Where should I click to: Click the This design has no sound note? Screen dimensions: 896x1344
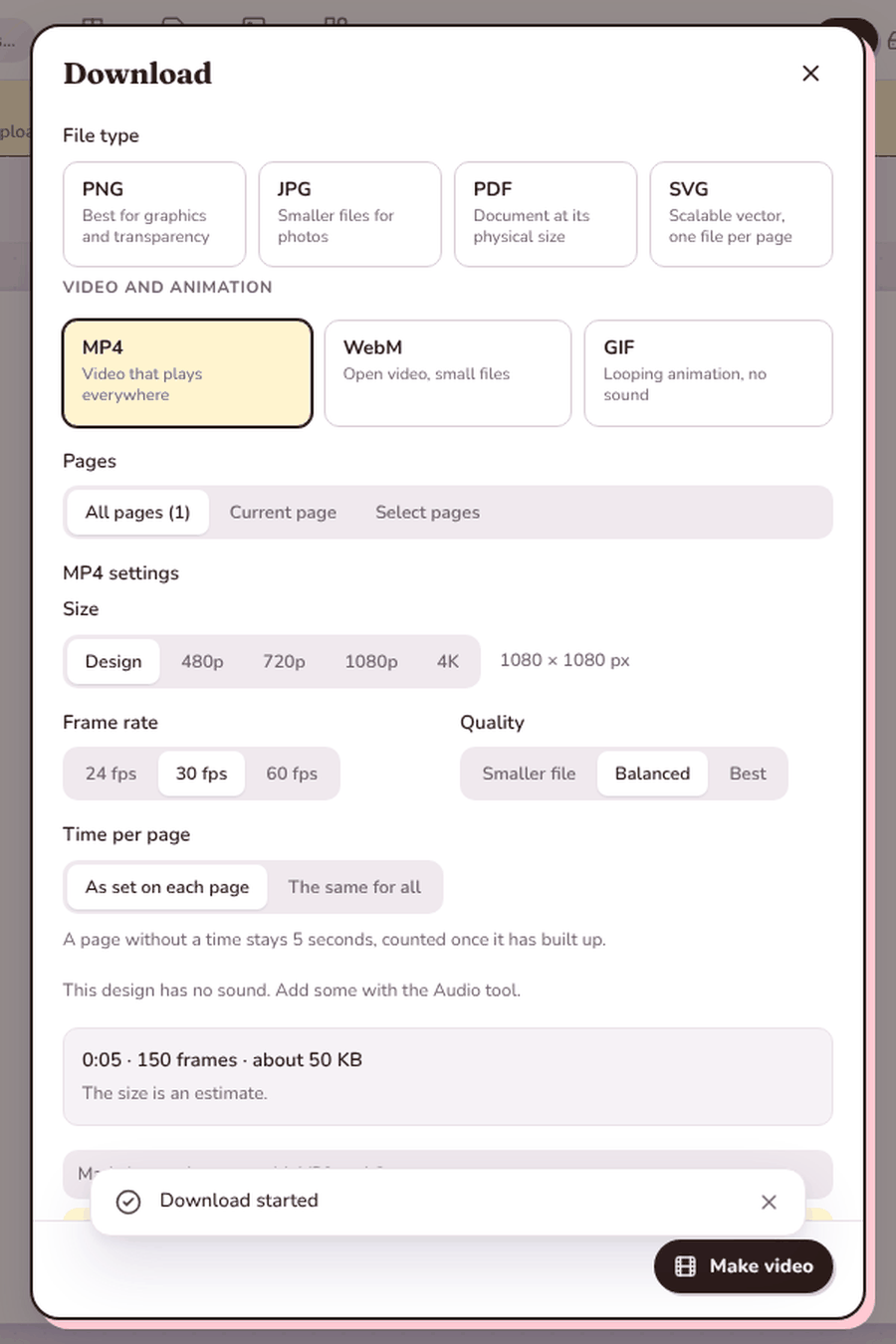292,991
